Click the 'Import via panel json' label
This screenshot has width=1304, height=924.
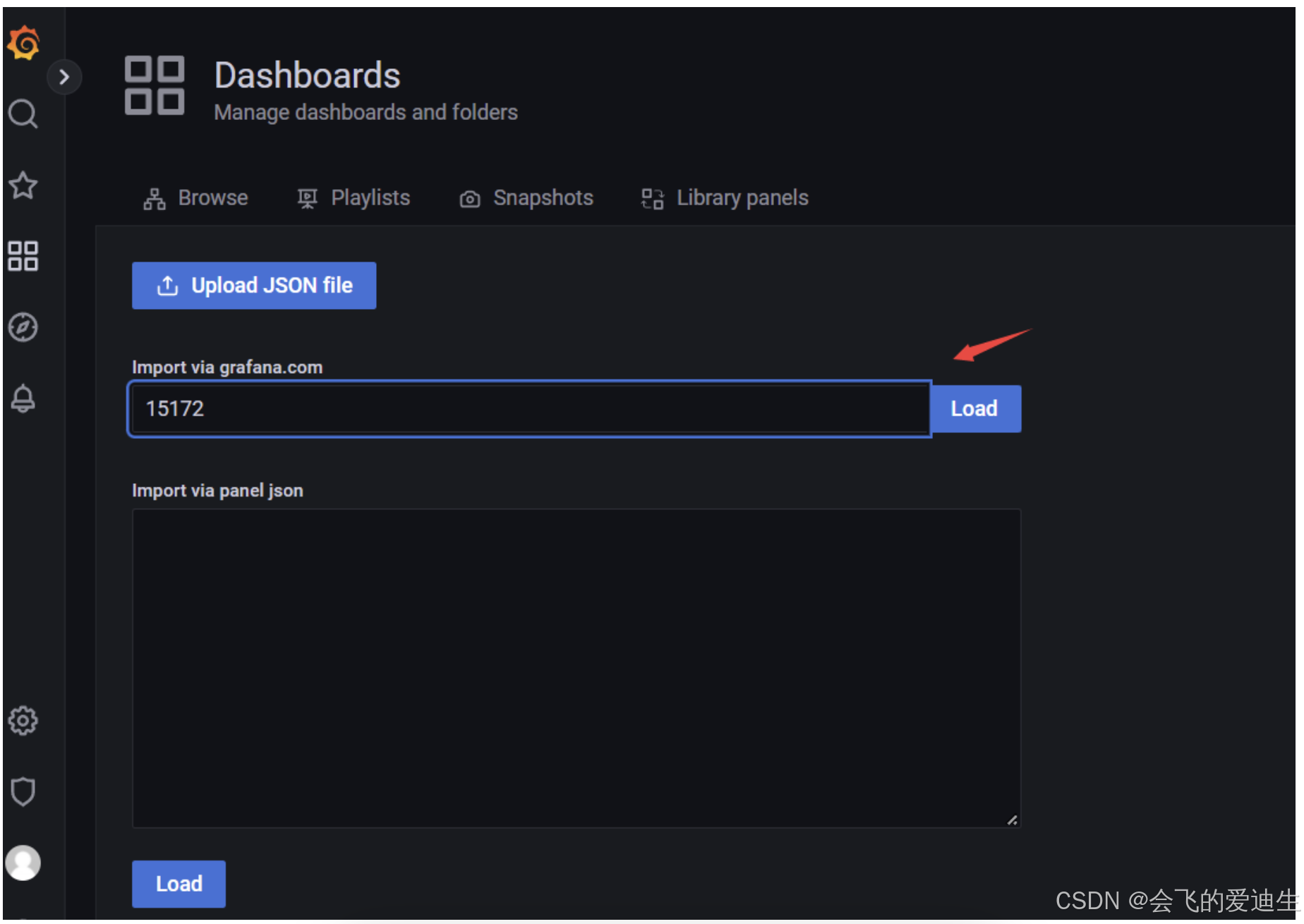pos(217,491)
